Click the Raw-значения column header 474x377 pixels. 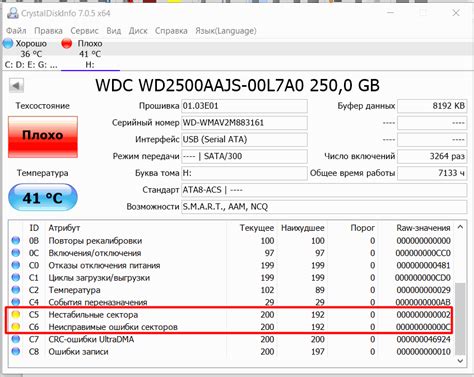coord(423,228)
